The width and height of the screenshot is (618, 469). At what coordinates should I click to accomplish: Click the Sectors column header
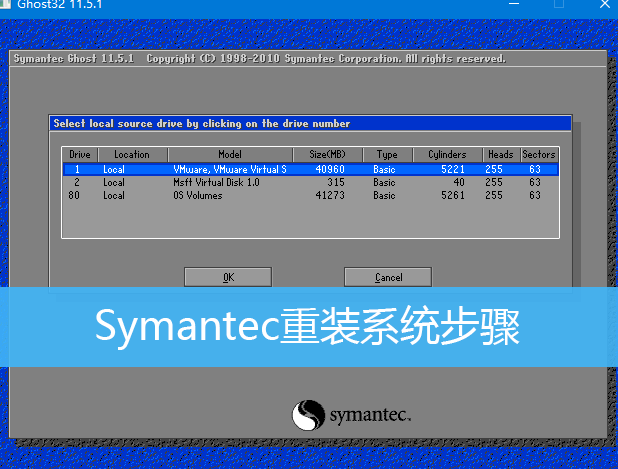[x=539, y=155]
